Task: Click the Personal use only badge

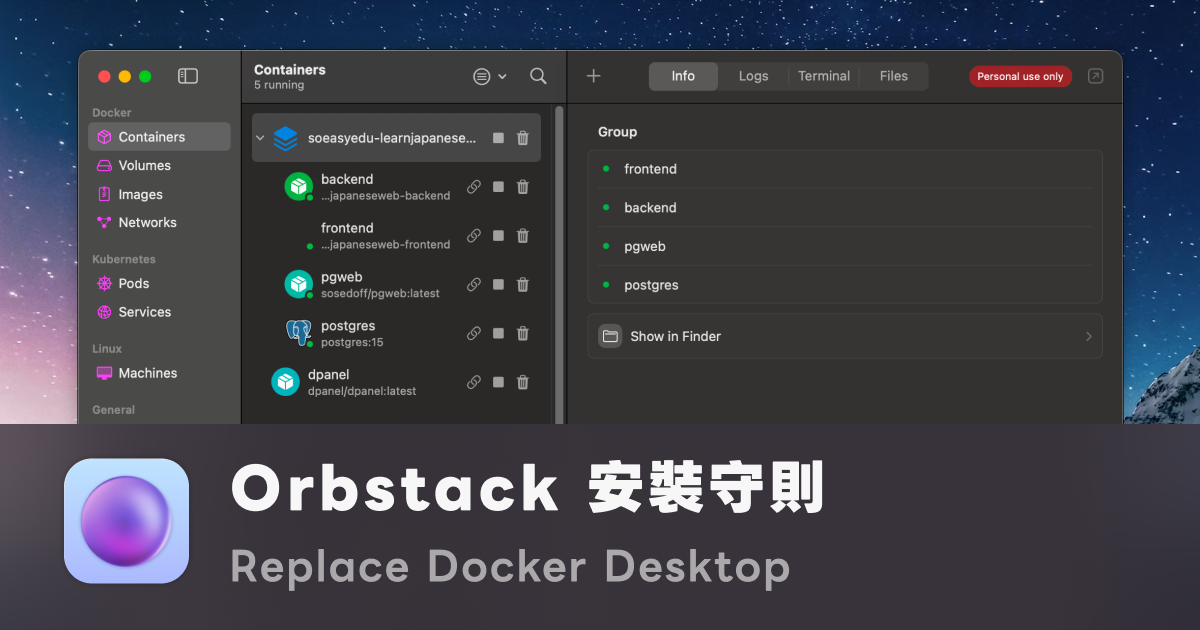Action: pyautogui.click(x=1020, y=76)
